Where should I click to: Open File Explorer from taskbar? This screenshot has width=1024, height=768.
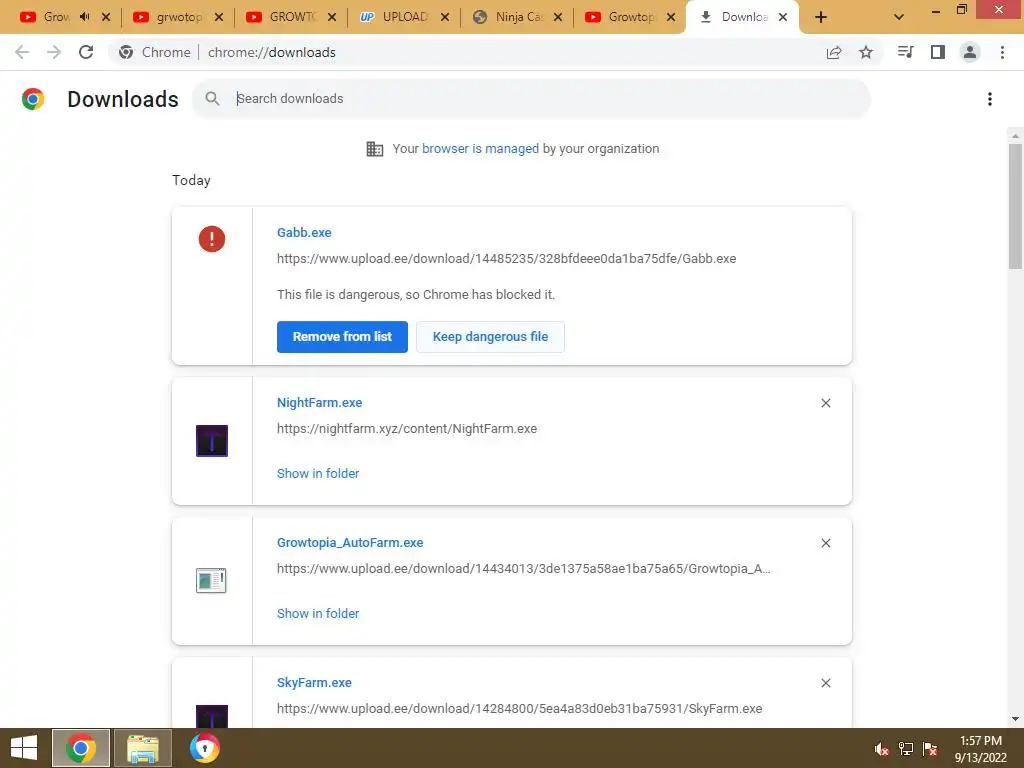coord(143,748)
